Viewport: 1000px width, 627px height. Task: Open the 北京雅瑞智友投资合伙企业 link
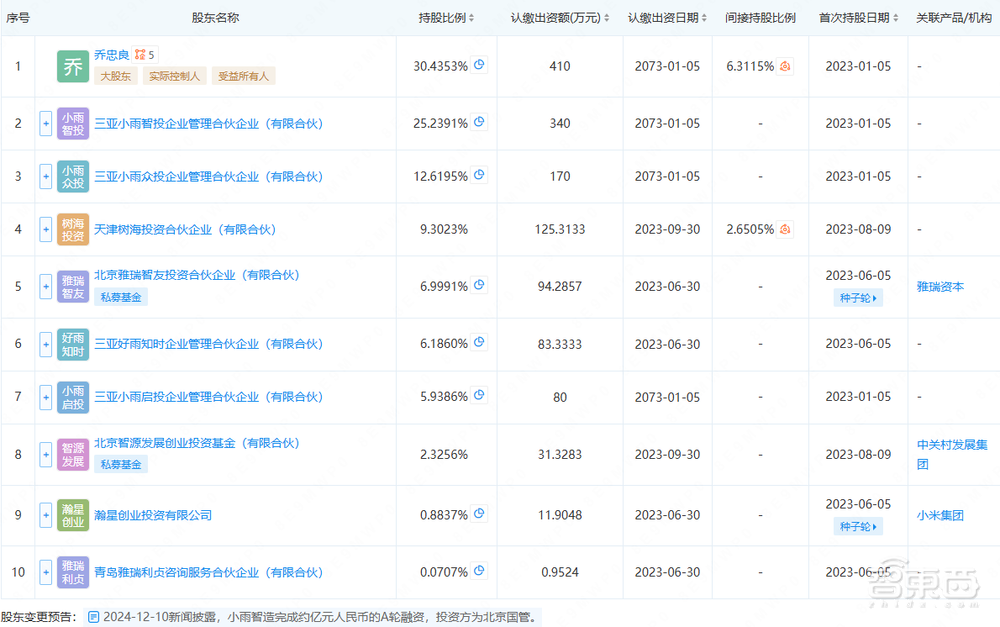coord(198,274)
